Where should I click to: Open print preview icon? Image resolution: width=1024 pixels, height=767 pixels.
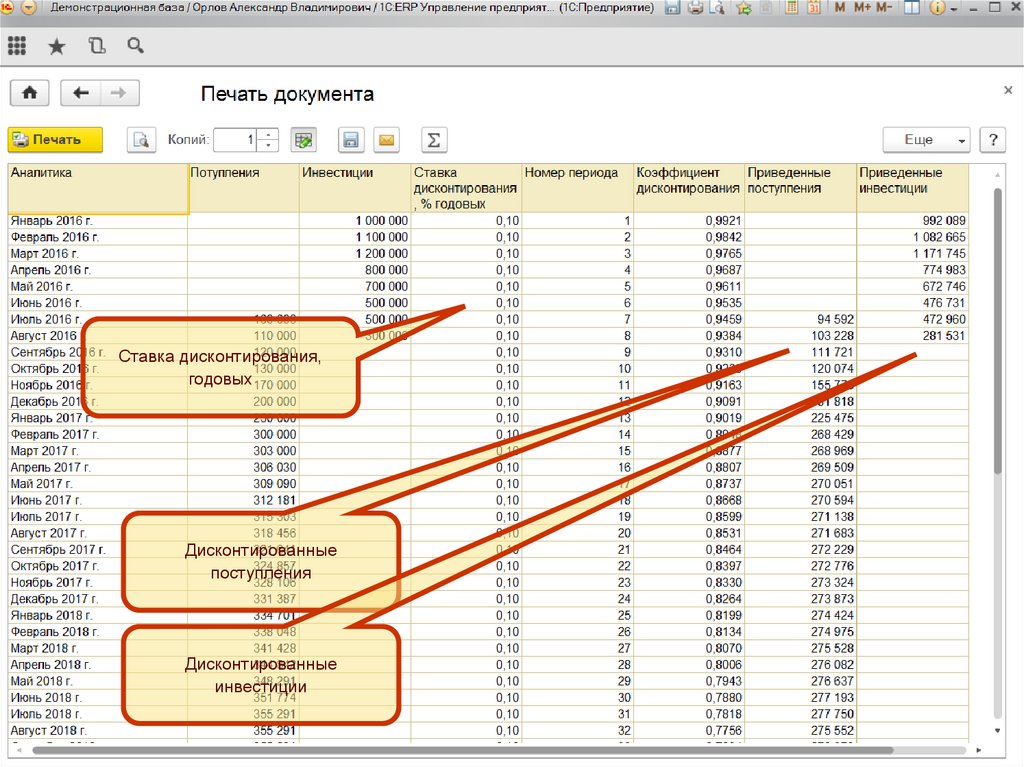pyautogui.click(x=142, y=140)
